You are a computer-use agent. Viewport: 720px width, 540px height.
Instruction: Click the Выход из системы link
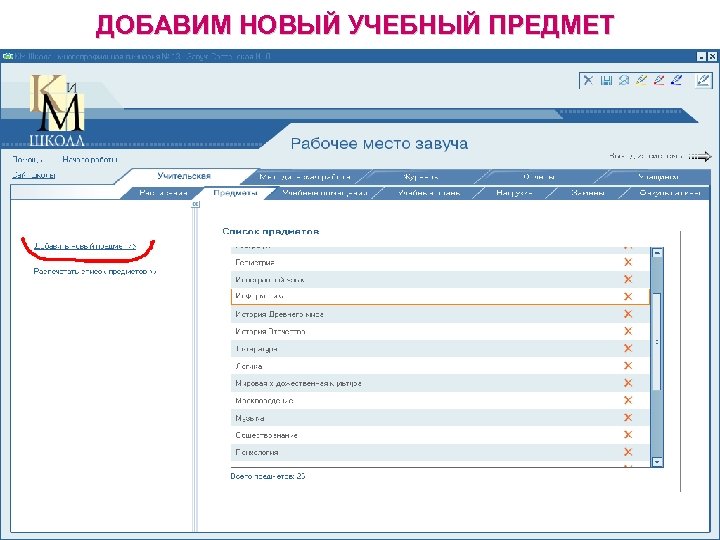point(646,157)
